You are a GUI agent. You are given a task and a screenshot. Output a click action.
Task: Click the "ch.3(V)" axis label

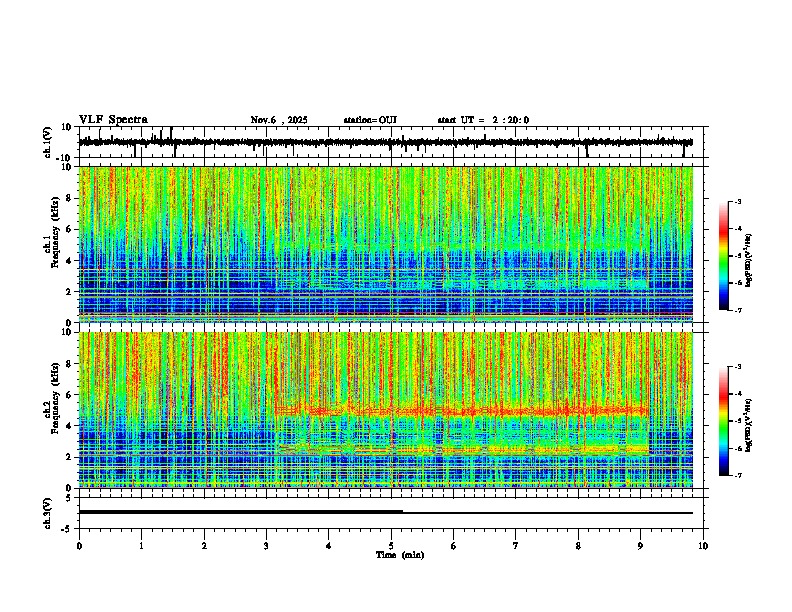point(48,513)
